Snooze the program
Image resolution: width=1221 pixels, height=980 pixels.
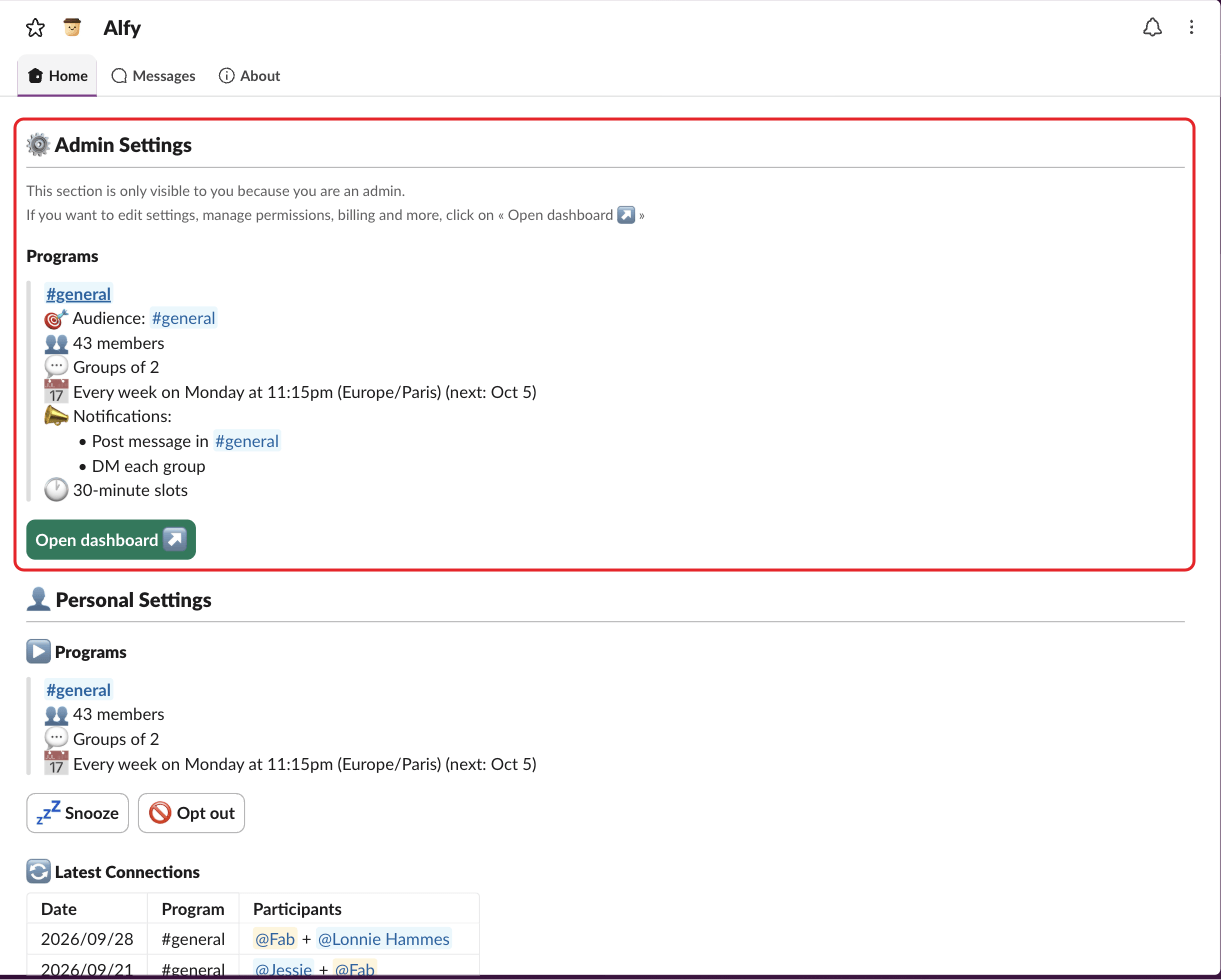coord(78,813)
